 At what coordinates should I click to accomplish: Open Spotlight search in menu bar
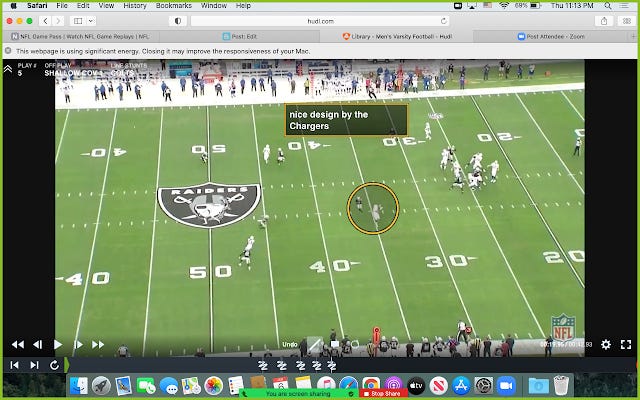pos(608,6)
